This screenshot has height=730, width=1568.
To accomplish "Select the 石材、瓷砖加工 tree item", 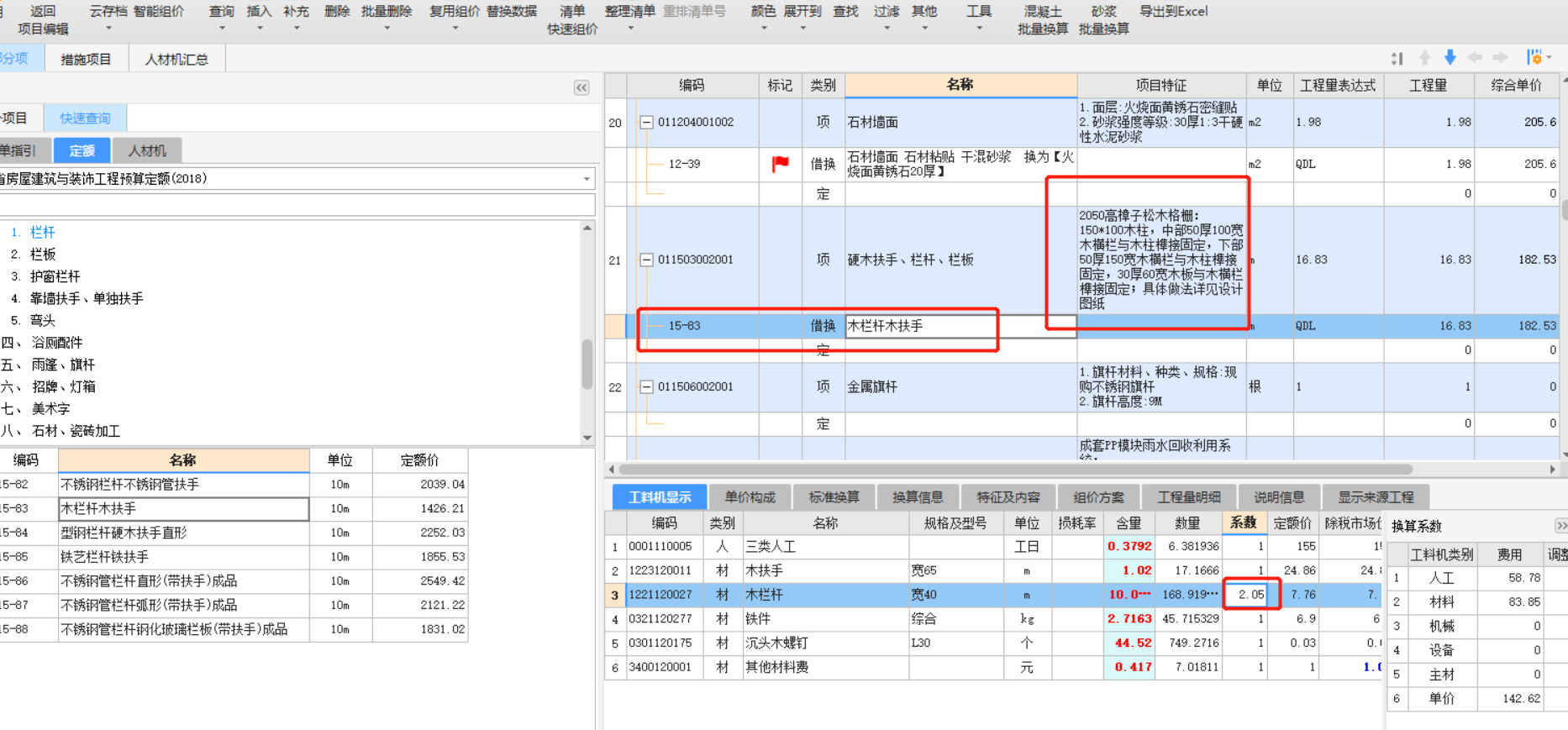I will point(76,431).
